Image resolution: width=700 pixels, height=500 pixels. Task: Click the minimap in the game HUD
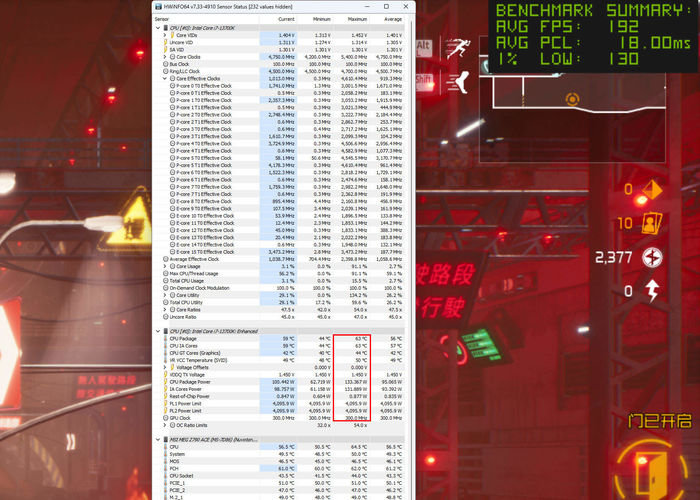tap(572, 100)
